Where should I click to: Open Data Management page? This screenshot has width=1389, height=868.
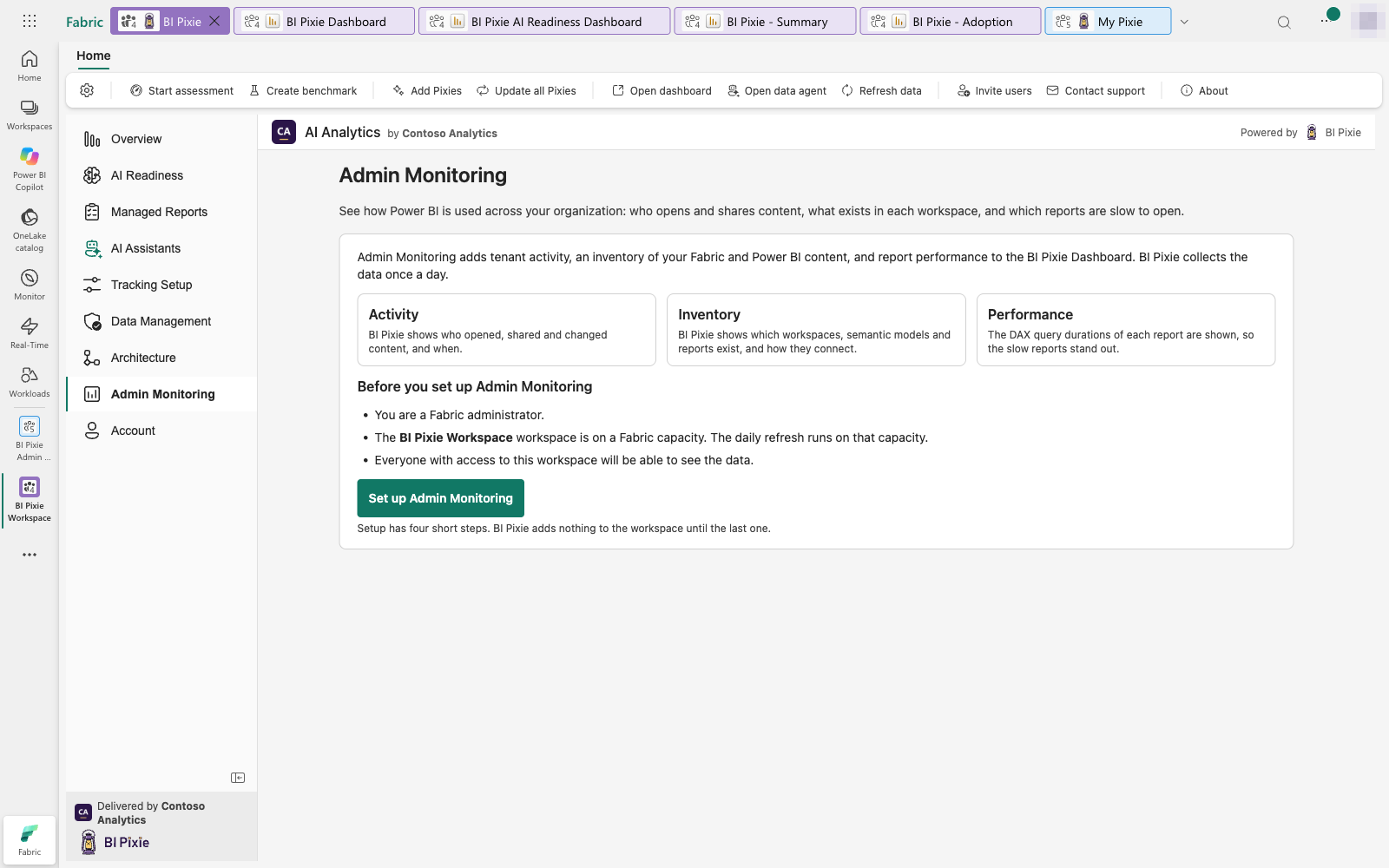coord(161,321)
